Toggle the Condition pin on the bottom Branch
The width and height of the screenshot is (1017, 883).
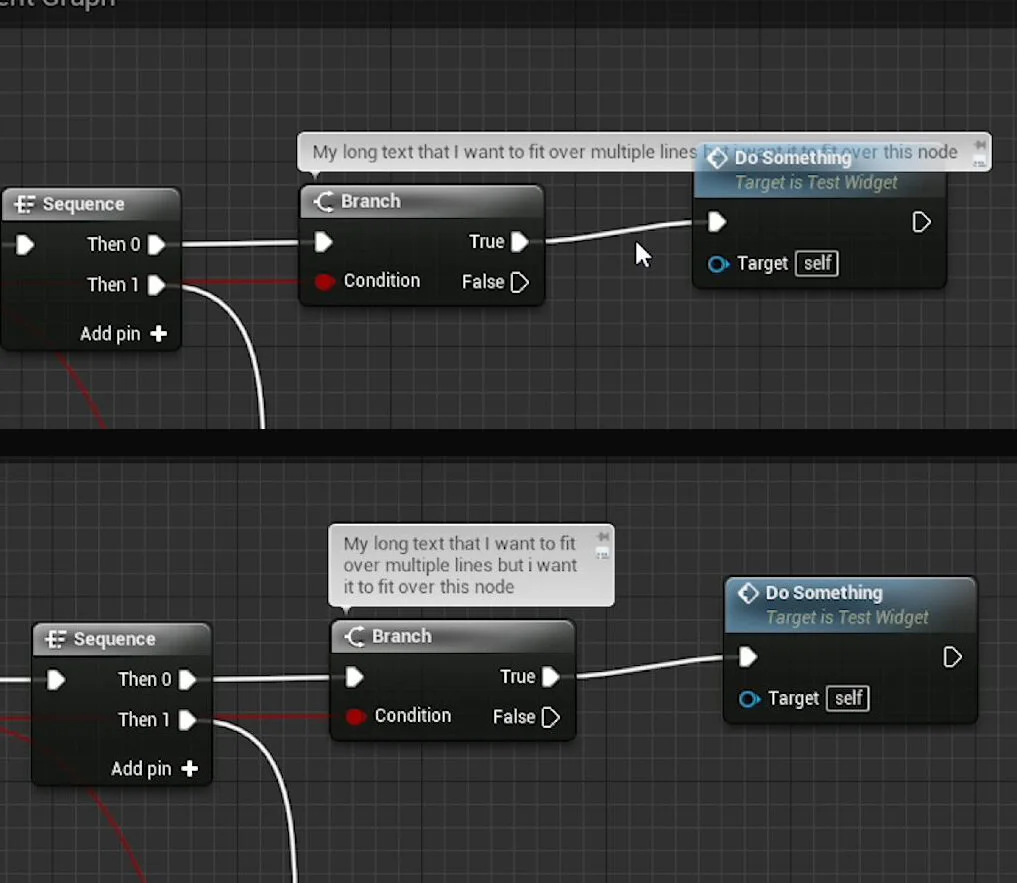355,716
